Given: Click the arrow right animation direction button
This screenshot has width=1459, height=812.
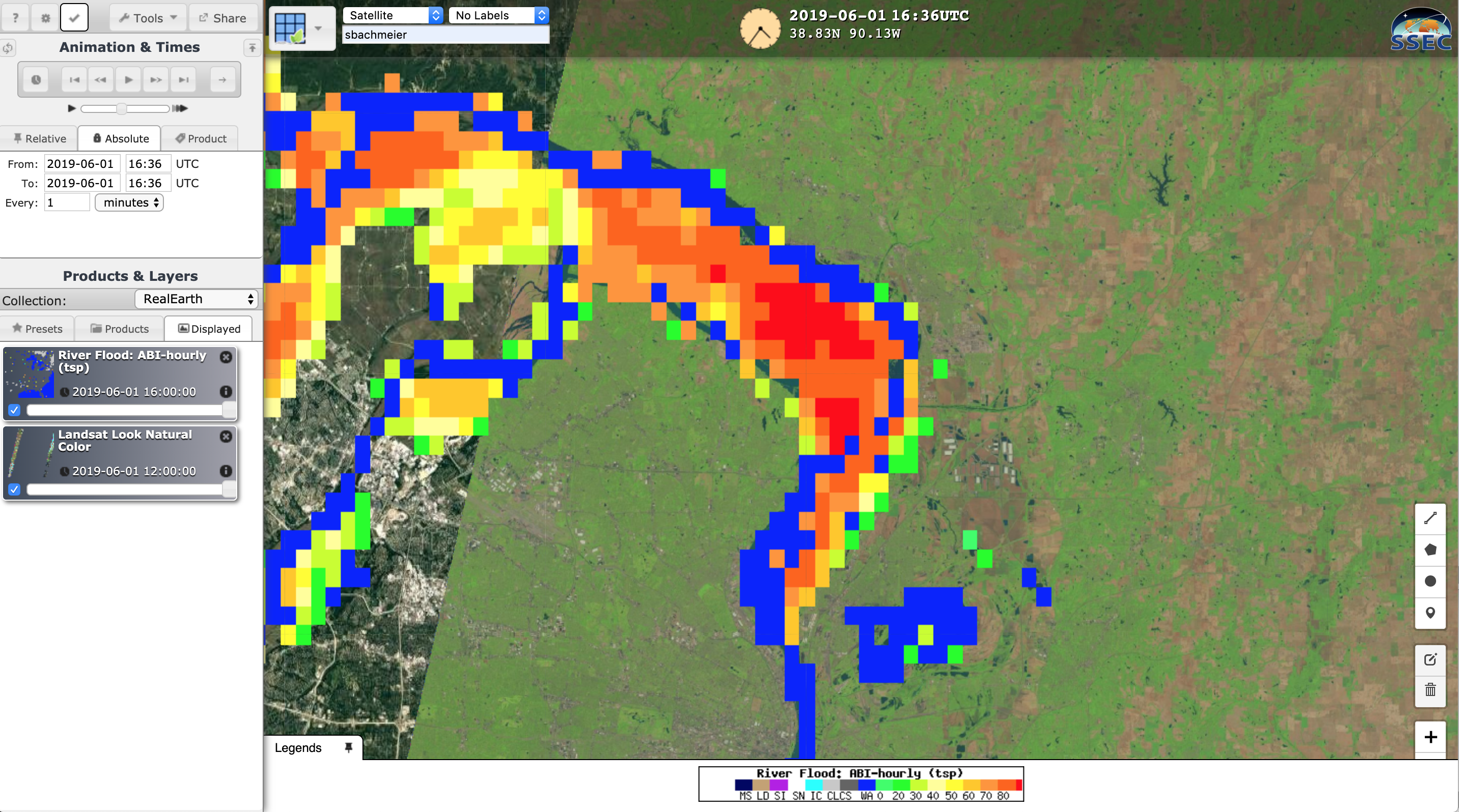Looking at the screenshot, I should pos(222,80).
